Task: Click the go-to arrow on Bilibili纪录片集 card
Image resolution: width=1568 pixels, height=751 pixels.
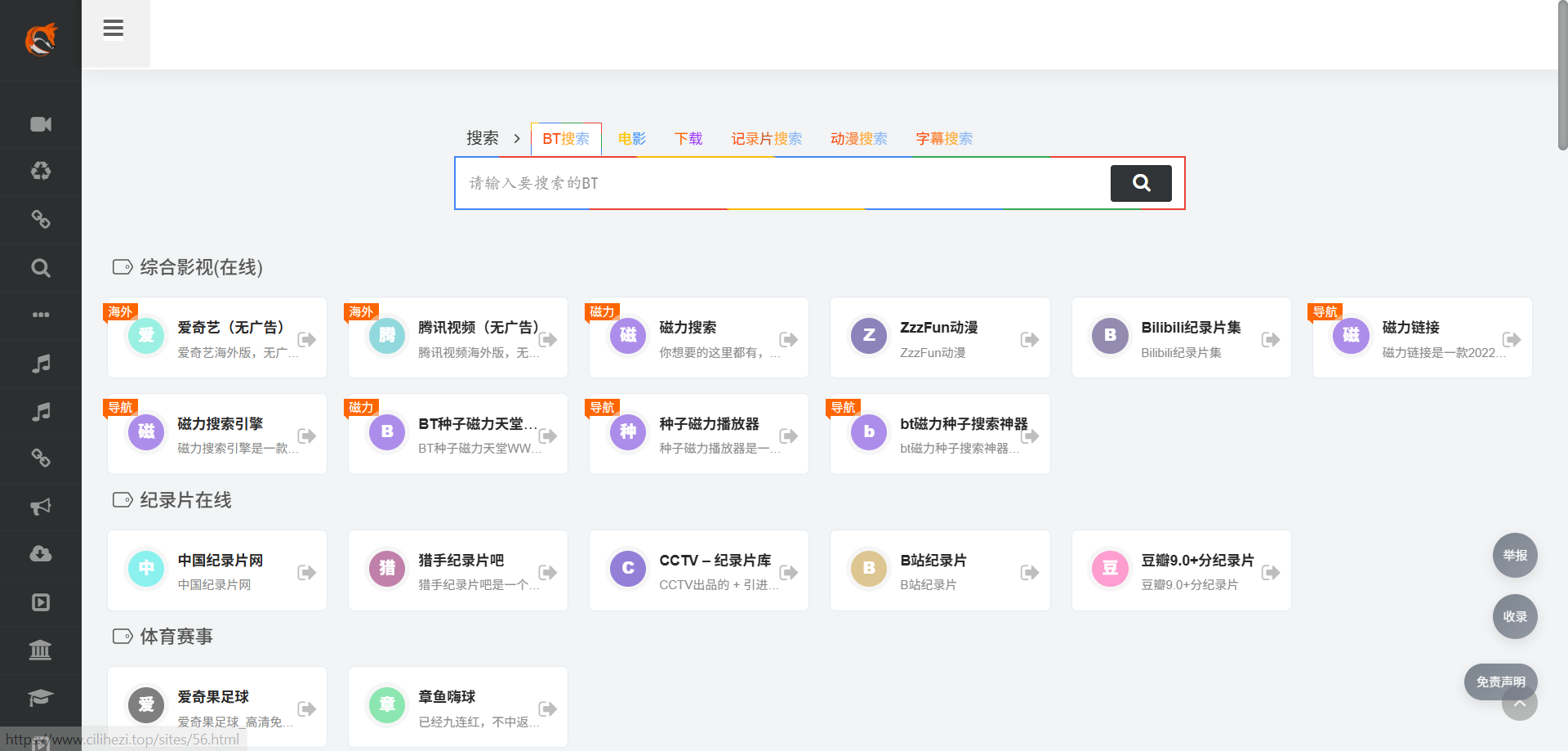Action: [1271, 339]
